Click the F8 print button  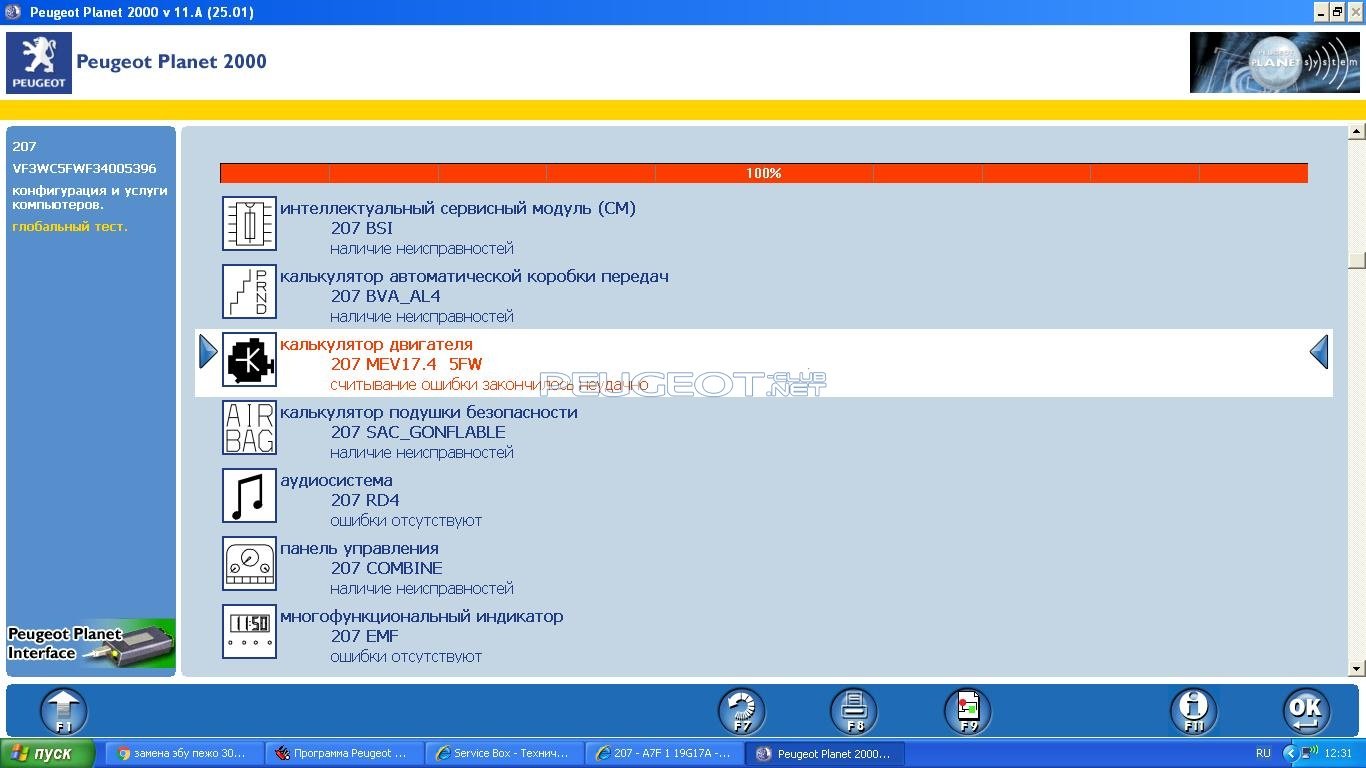[x=854, y=712]
